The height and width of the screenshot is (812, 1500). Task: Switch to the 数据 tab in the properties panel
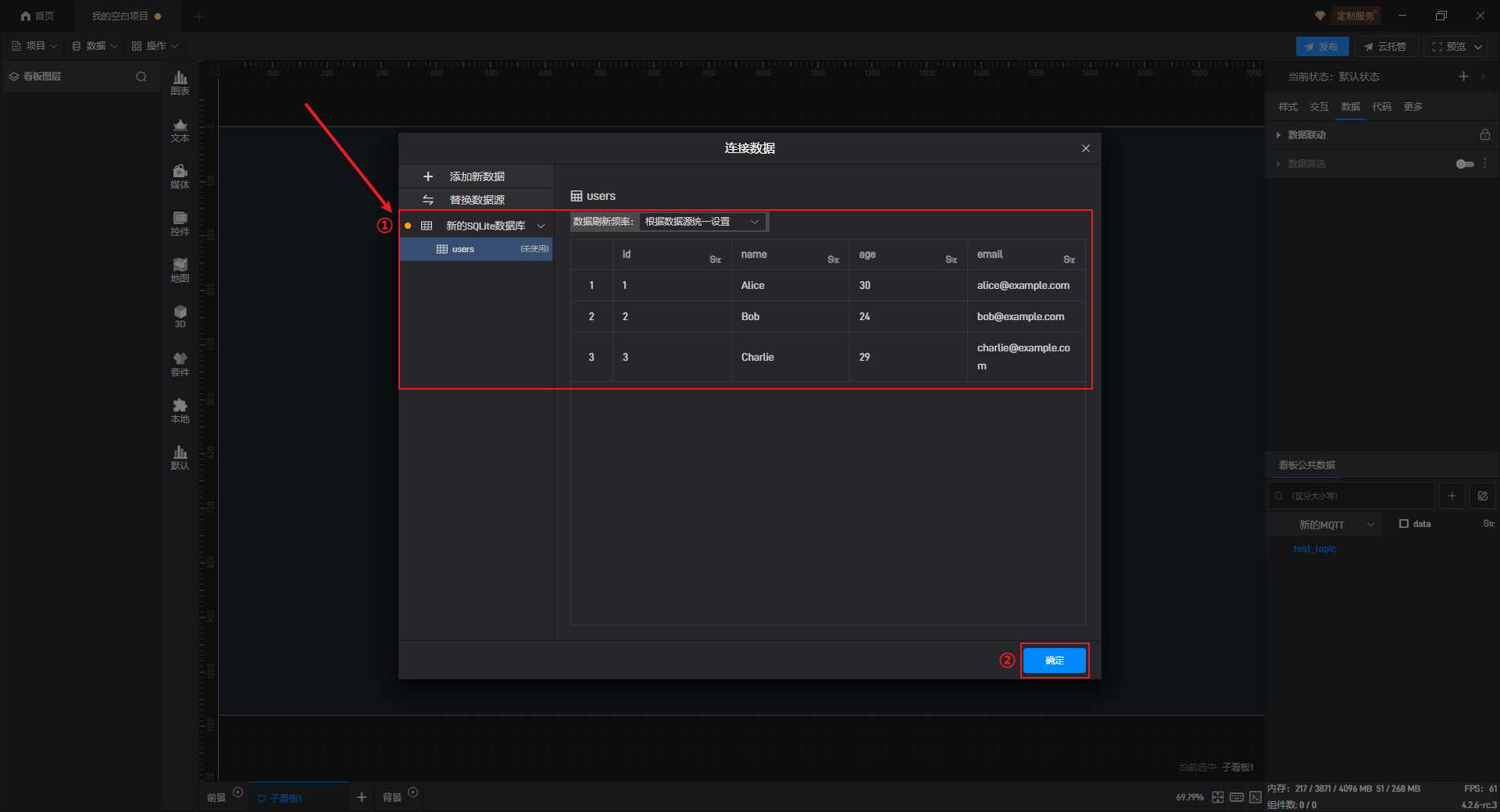(x=1350, y=107)
